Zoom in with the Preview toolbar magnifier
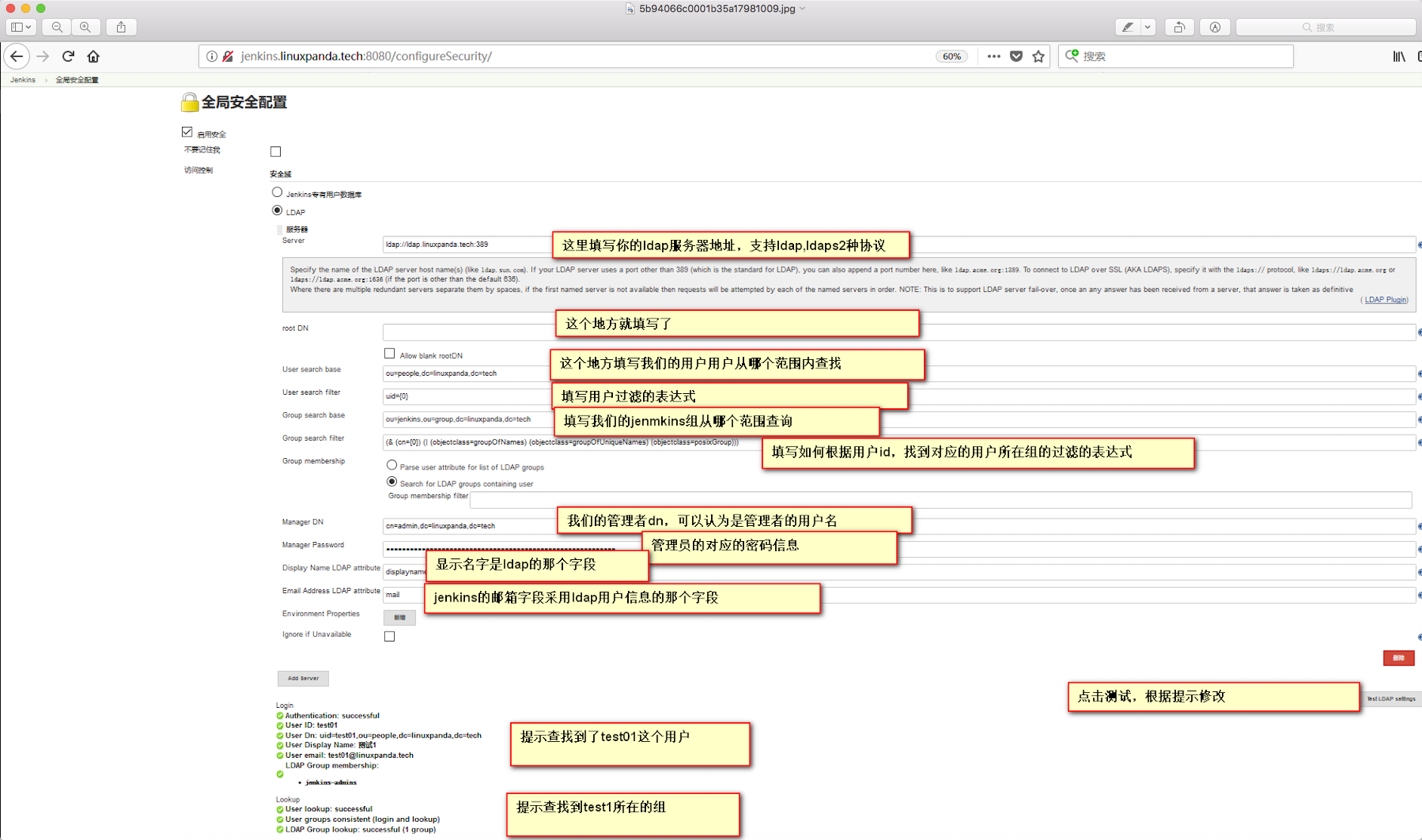The width and height of the screenshot is (1422, 840). pyautogui.click(x=85, y=27)
